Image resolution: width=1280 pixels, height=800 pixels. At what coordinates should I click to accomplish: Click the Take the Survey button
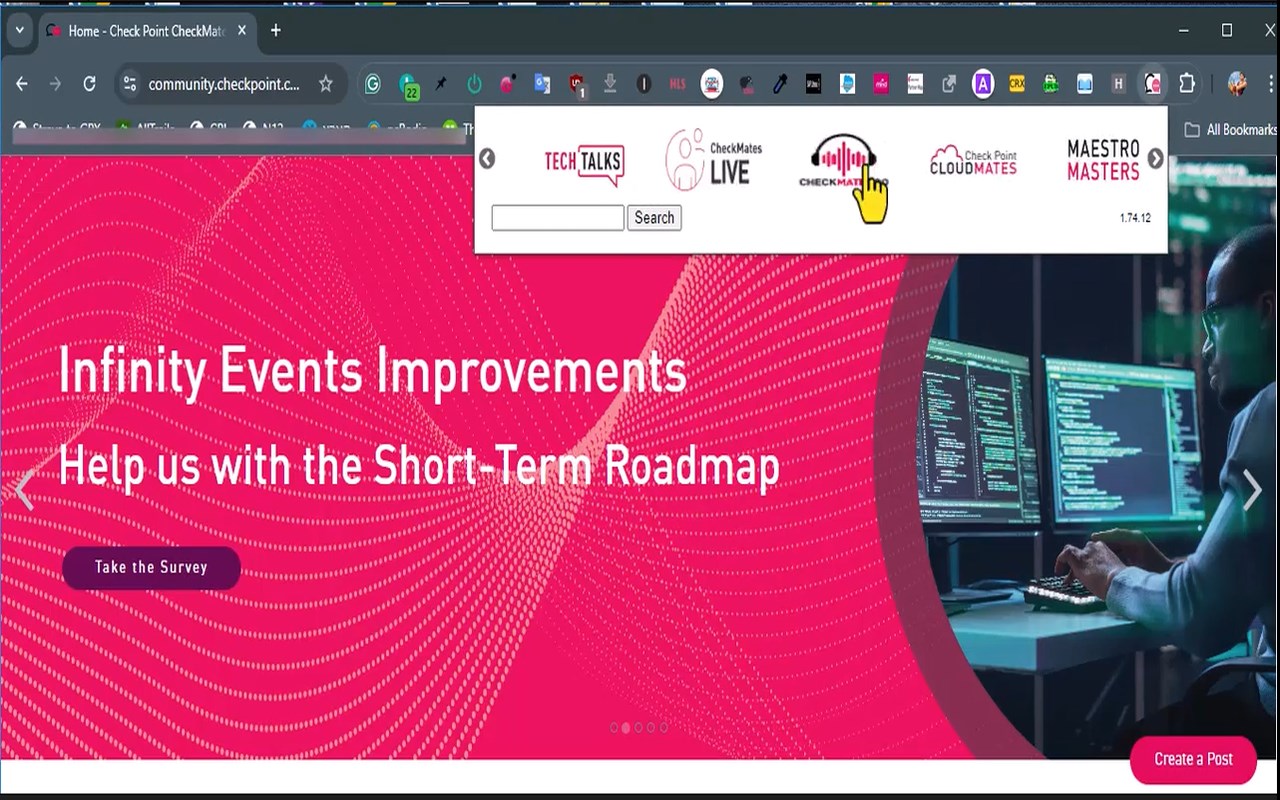151,567
